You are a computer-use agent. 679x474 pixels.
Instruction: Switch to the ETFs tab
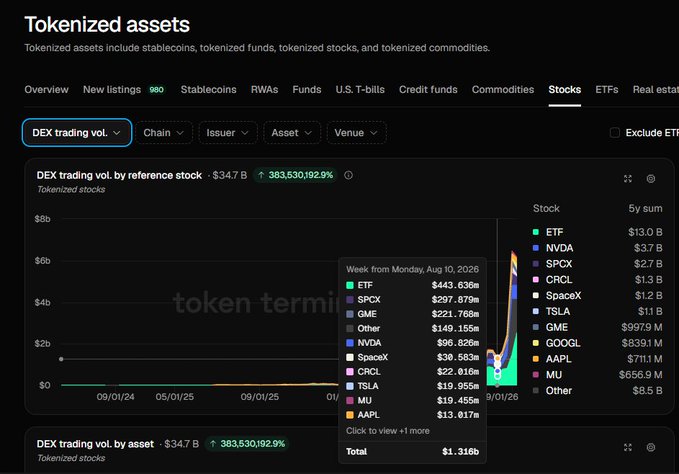tap(606, 90)
